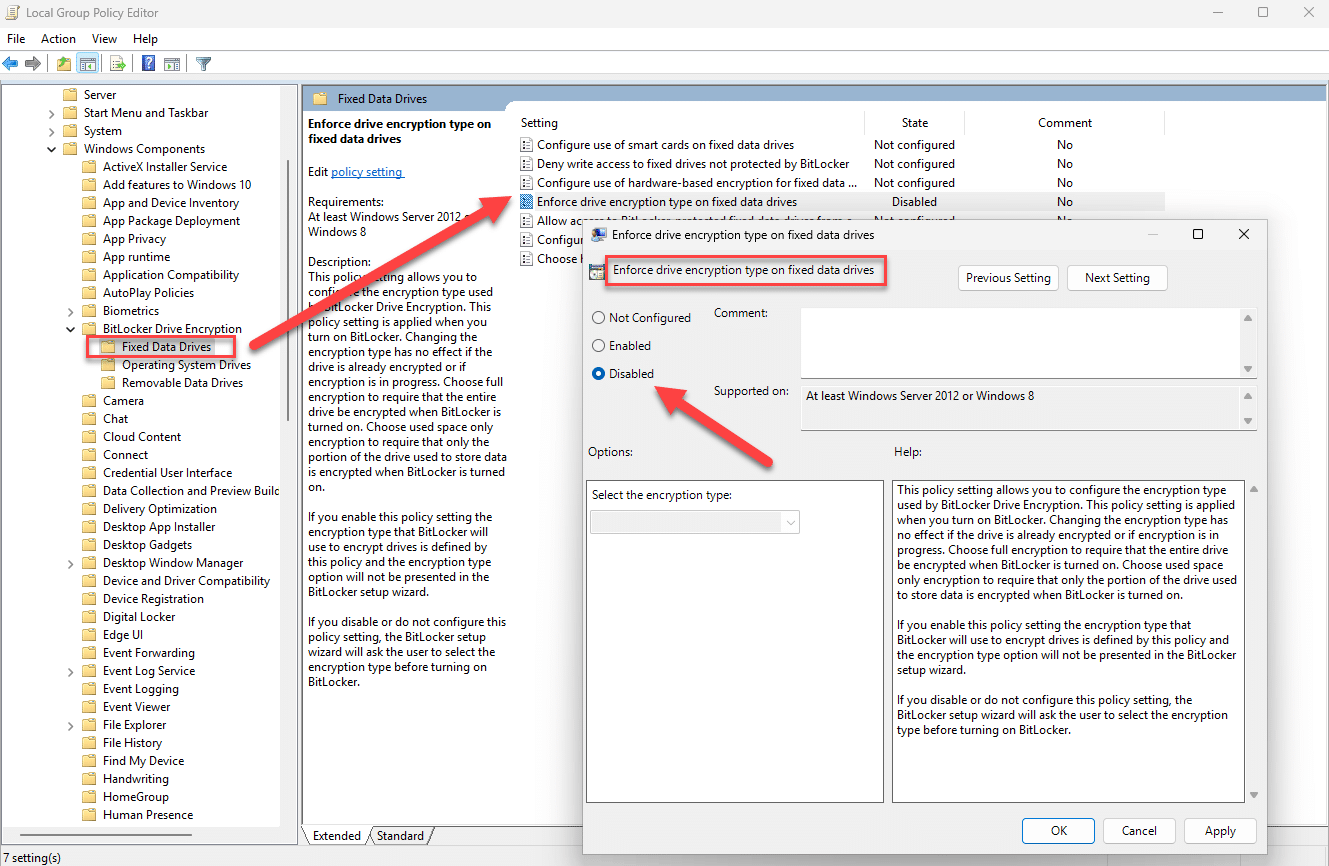Image resolution: width=1329 pixels, height=866 pixels.
Task: Switch to the Standard tab
Action: pos(398,835)
